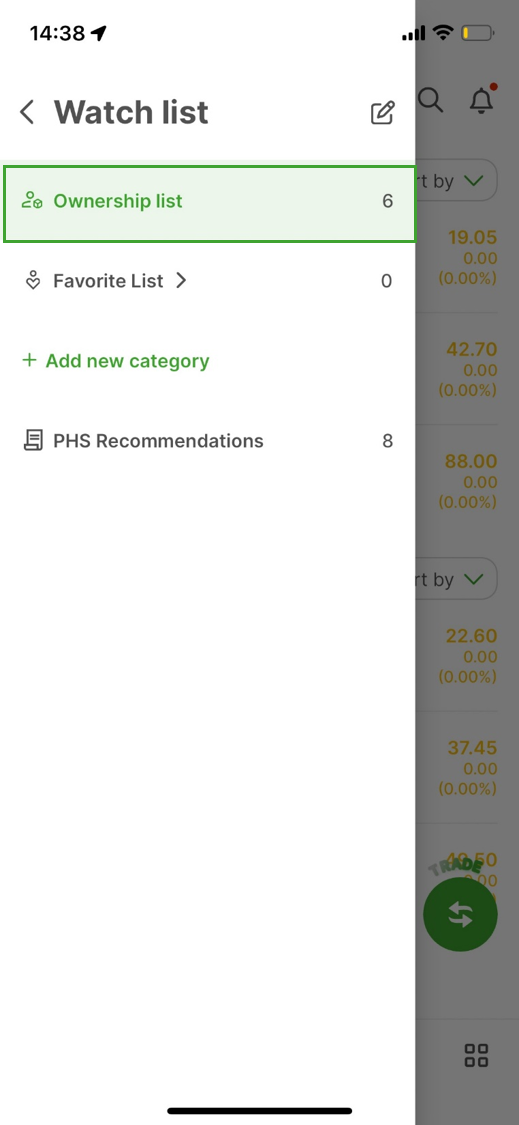
Task: Tap the Watch list title
Action: click(131, 113)
